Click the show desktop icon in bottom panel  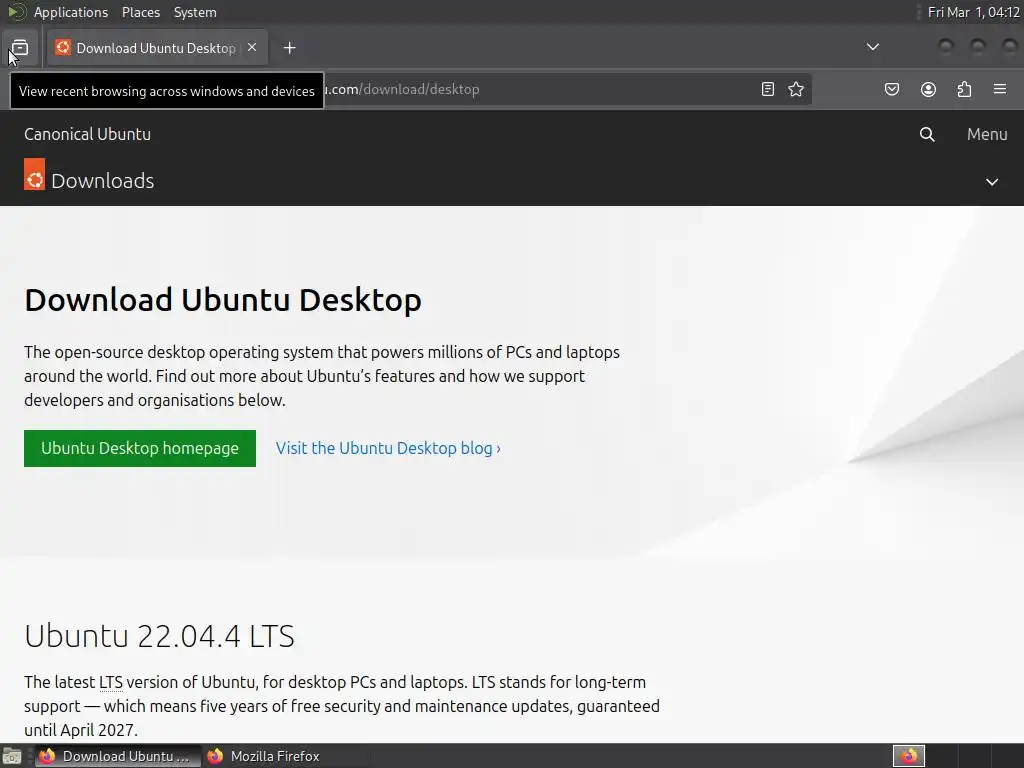coord(12,756)
